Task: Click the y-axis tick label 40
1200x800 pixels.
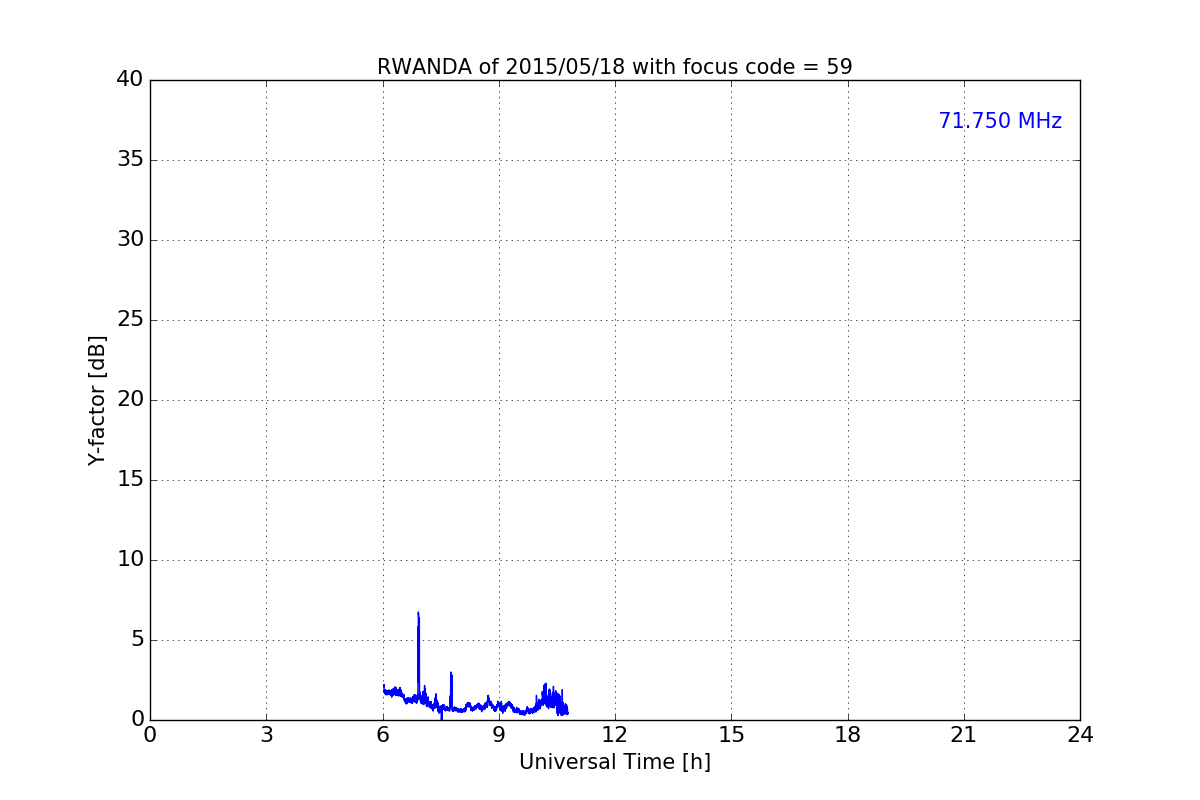Action: pyautogui.click(x=129, y=80)
